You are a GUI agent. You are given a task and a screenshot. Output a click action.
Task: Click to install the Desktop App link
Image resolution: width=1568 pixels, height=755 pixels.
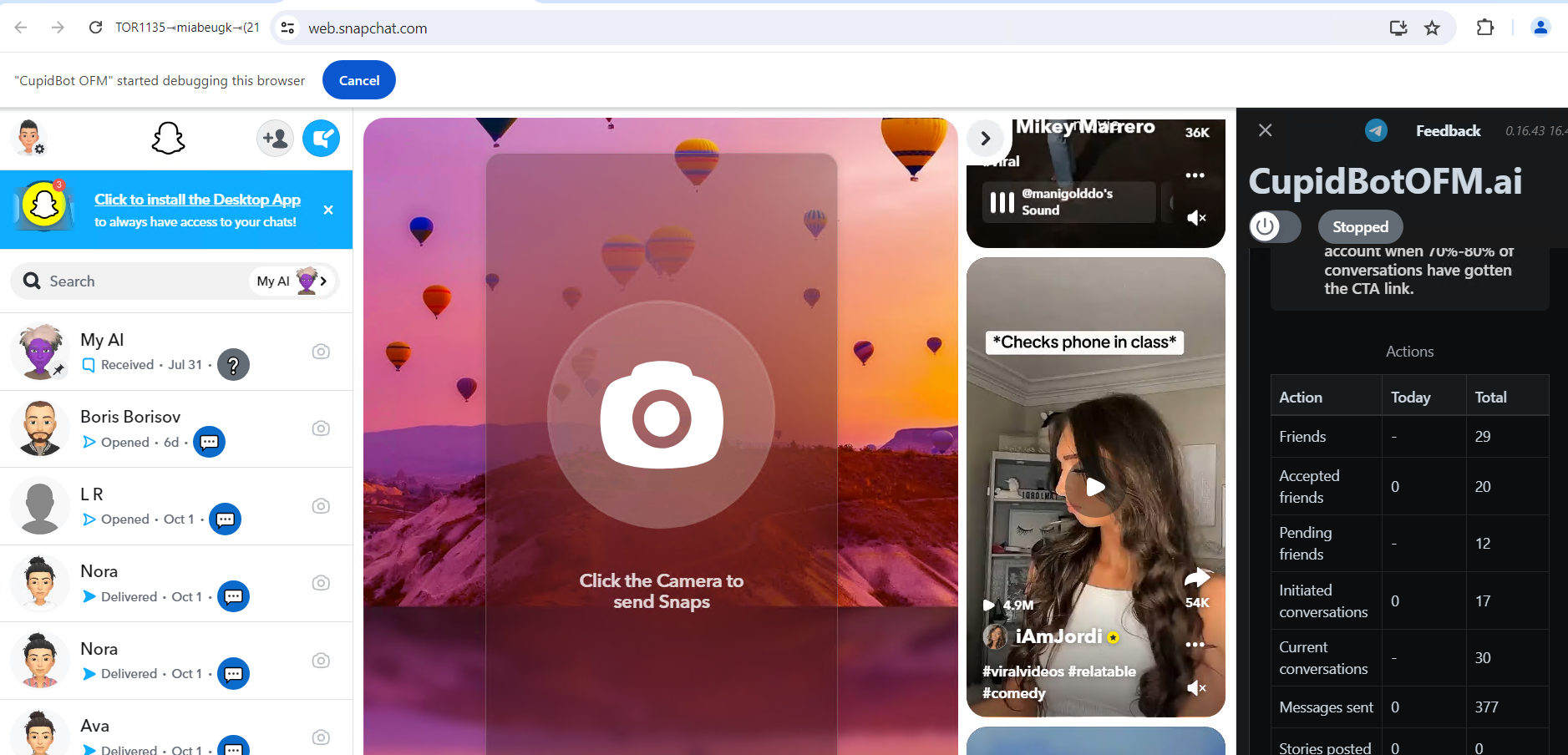(x=197, y=200)
